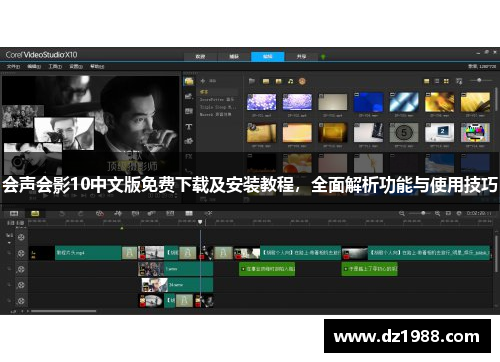Open the Record/Capture option reel icon
The image size is (500, 362).
(x=100, y=213)
